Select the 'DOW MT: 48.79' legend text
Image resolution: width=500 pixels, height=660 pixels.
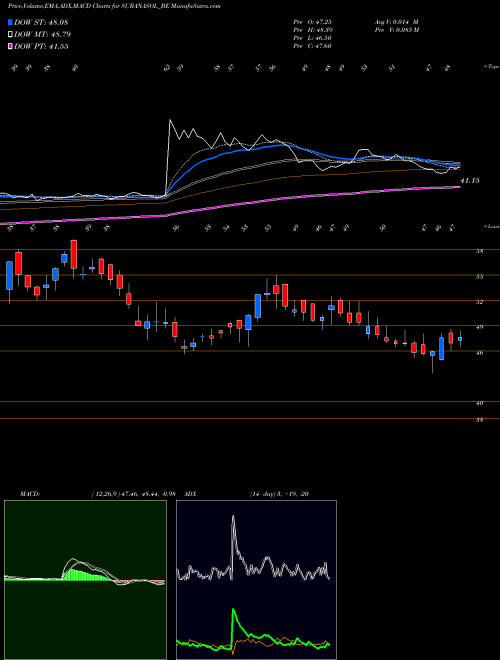click(x=42, y=35)
